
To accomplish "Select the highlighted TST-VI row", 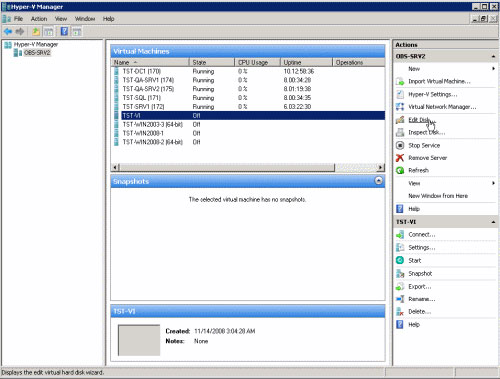I will (248, 116).
